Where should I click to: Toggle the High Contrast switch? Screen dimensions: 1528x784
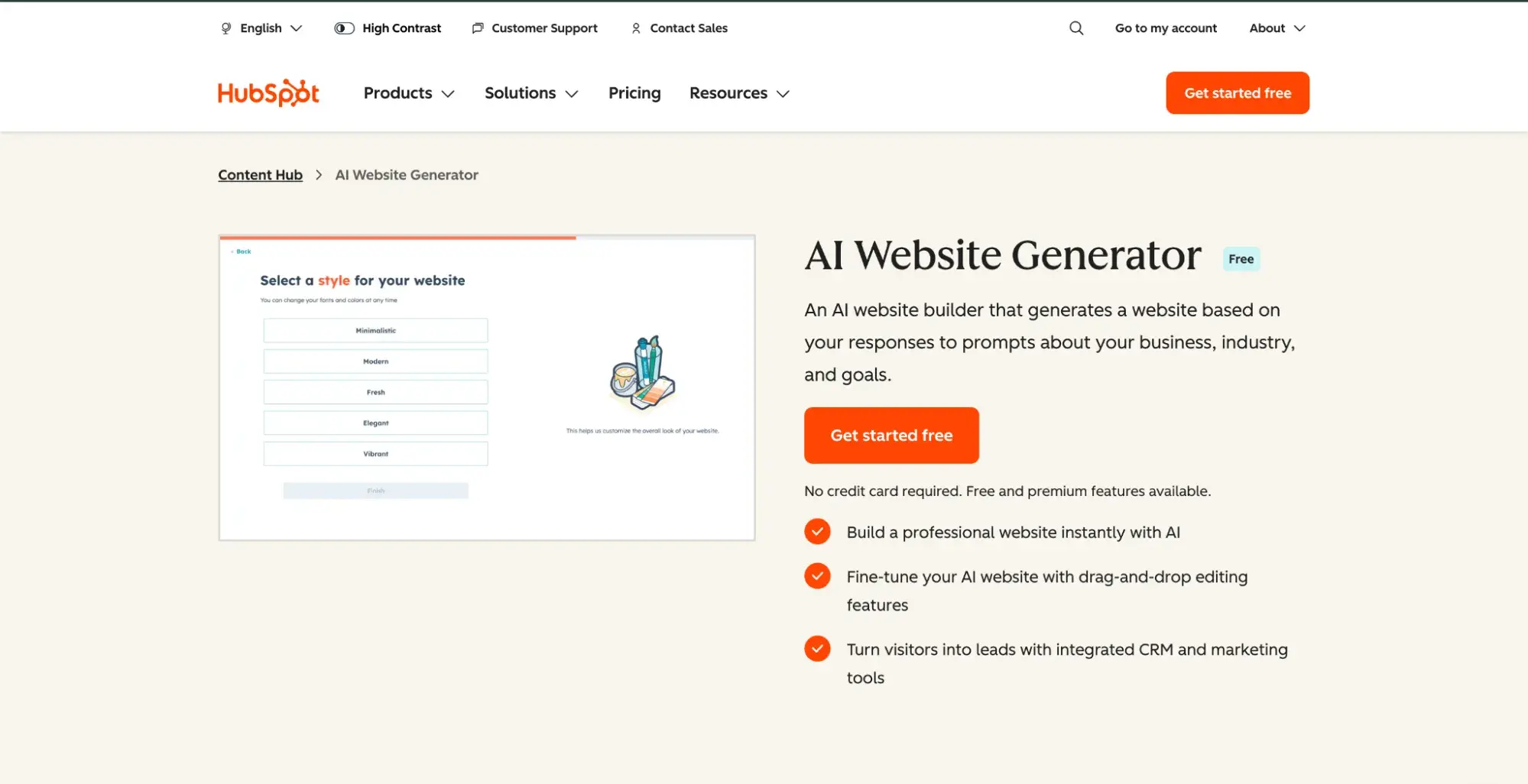point(344,28)
